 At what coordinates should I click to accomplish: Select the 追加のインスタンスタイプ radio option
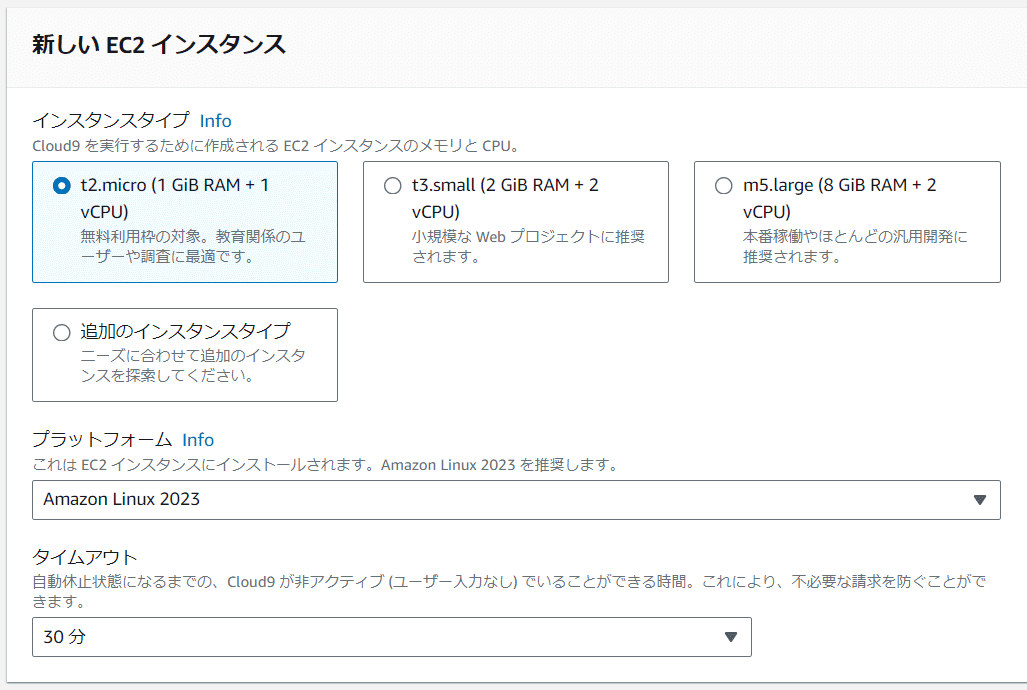(x=62, y=333)
